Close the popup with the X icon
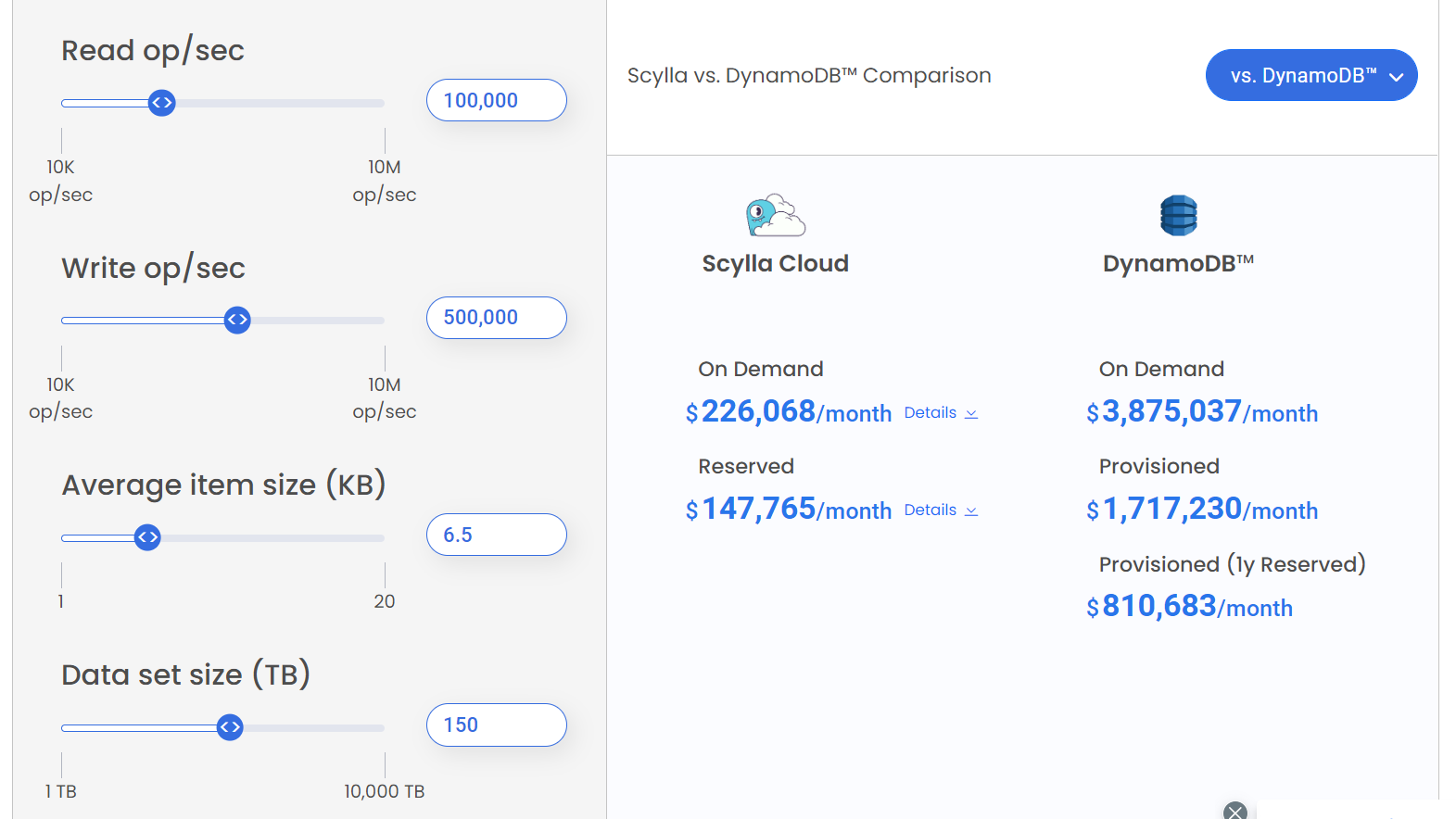 1235,812
